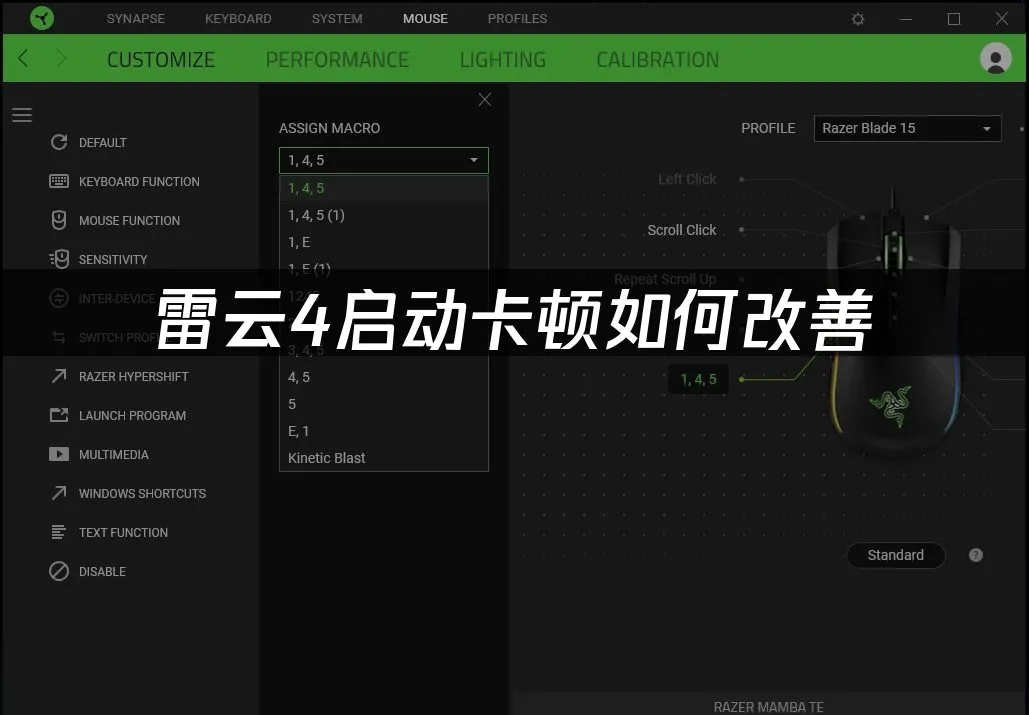The width and height of the screenshot is (1029, 715).
Task: Click the Standard view button
Action: 896,555
